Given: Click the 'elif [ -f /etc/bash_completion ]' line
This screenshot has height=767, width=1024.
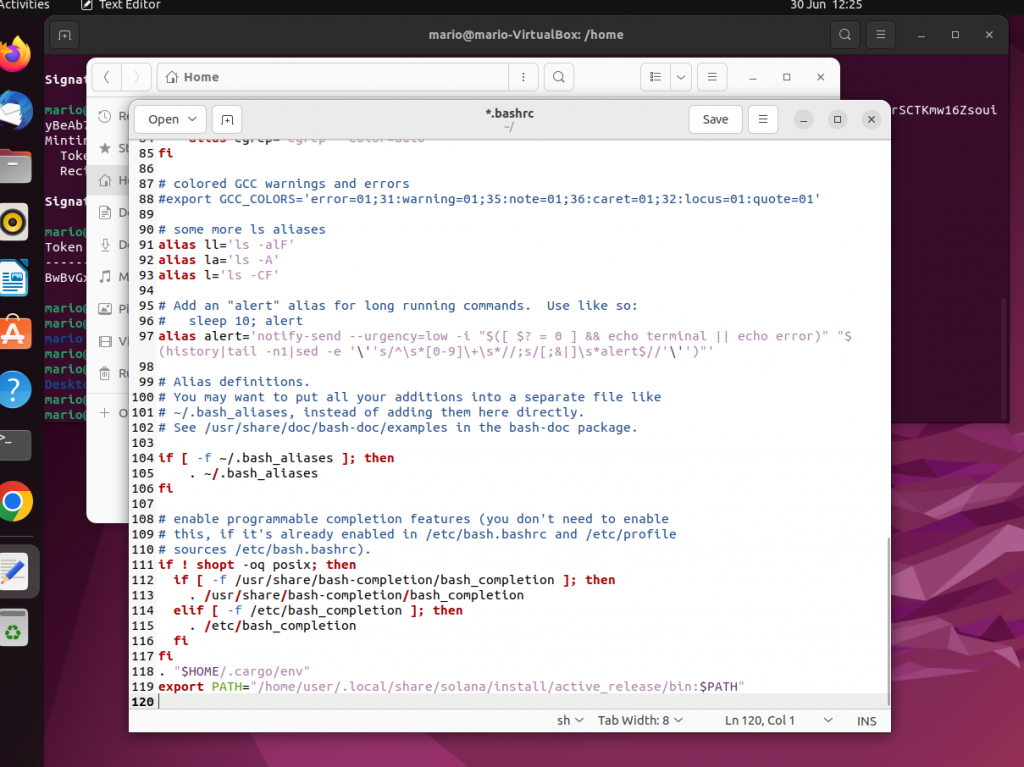Looking at the screenshot, I should 317,610.
